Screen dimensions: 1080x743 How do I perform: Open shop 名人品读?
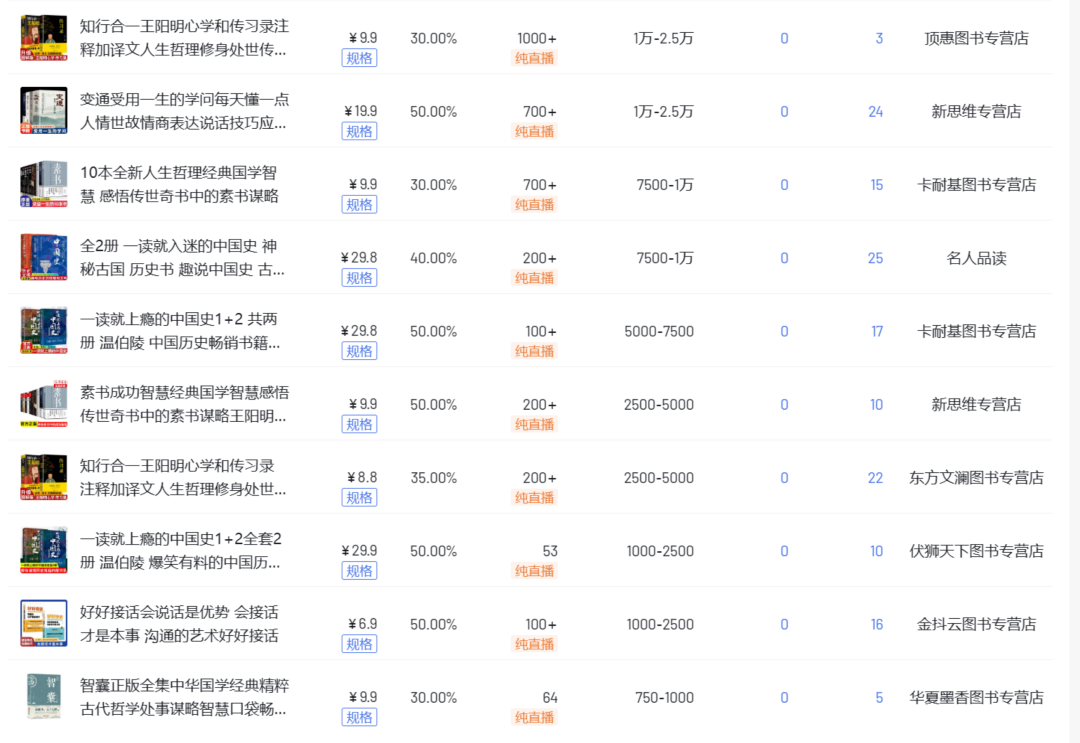coord(976,258)
